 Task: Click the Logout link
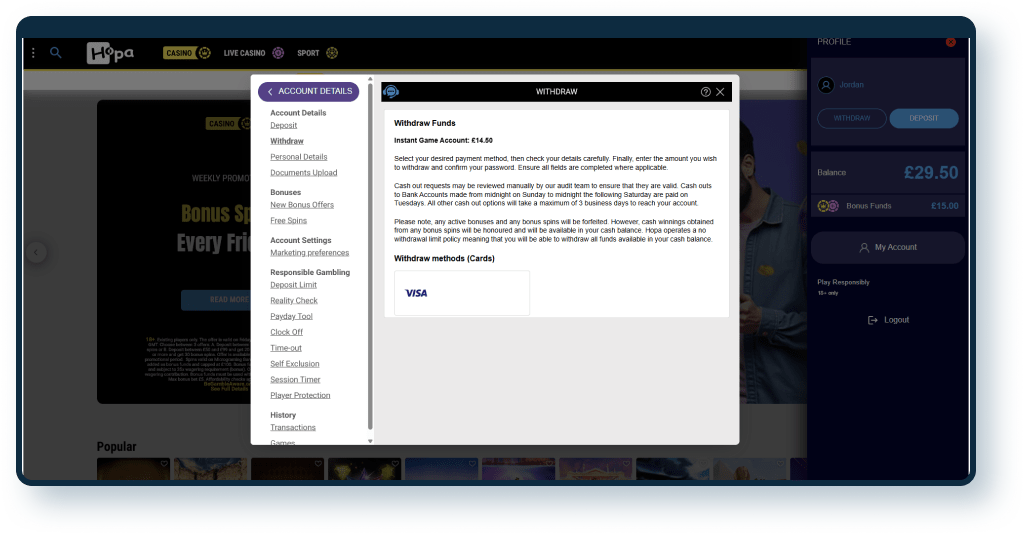click(888, 320)
